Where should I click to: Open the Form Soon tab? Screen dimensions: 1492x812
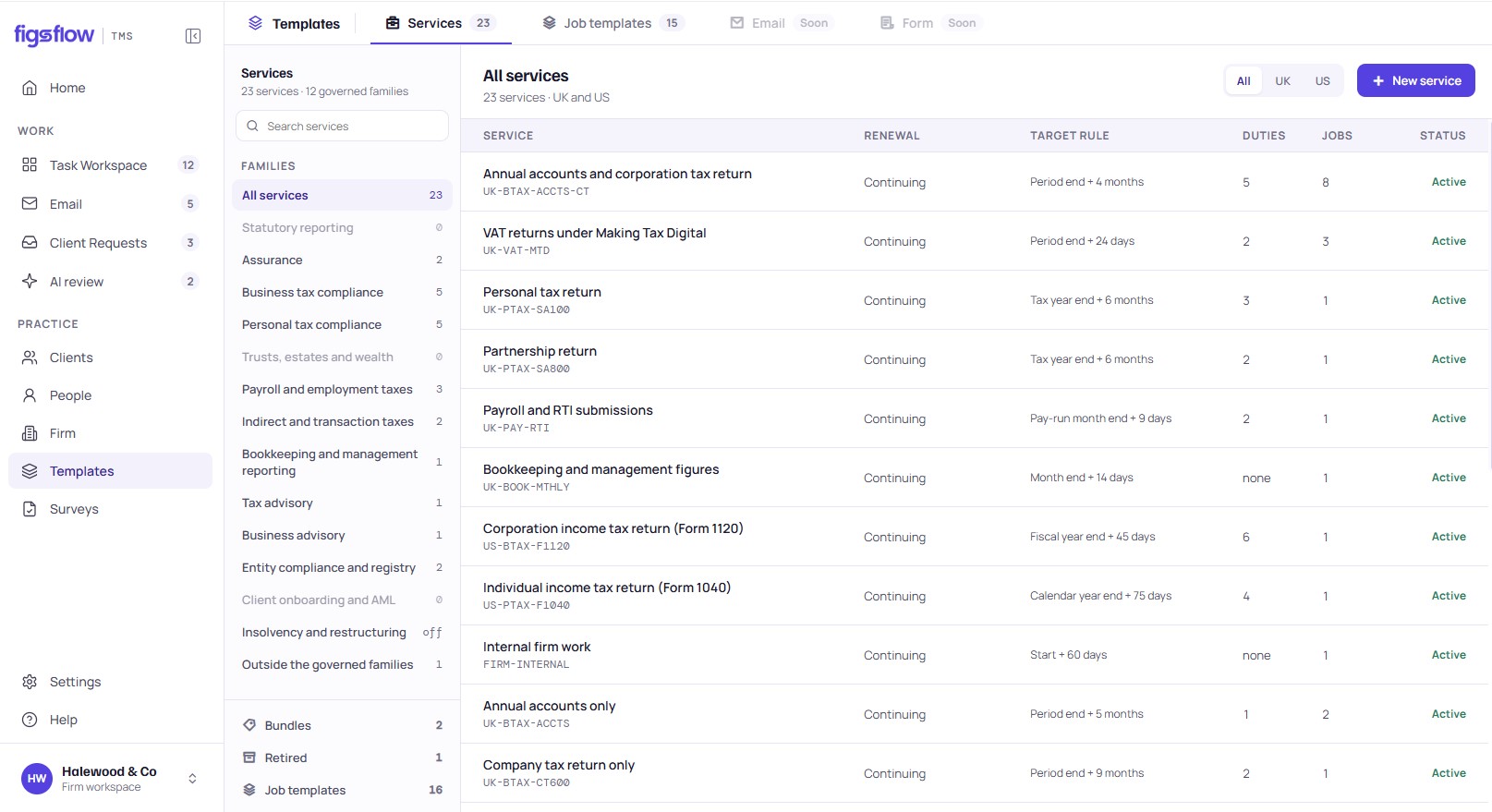pos(928,23)
